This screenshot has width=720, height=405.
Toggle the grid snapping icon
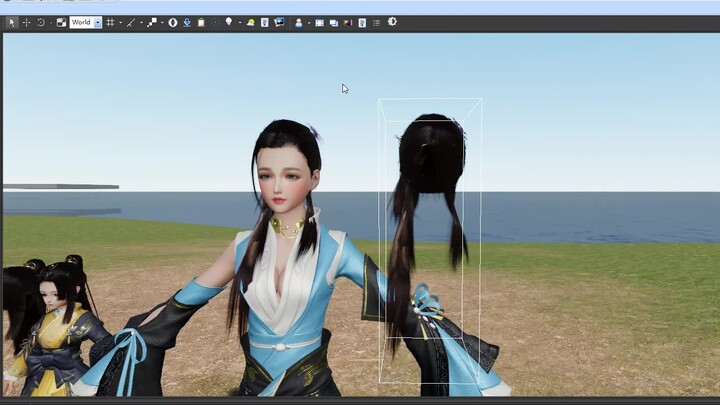click(110, 22)
